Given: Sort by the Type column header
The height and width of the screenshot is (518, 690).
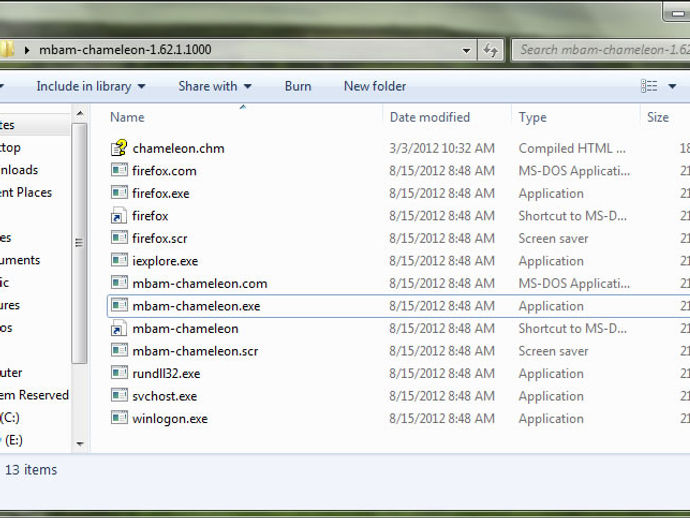Looking at the screenshot, I should [532, 118].
